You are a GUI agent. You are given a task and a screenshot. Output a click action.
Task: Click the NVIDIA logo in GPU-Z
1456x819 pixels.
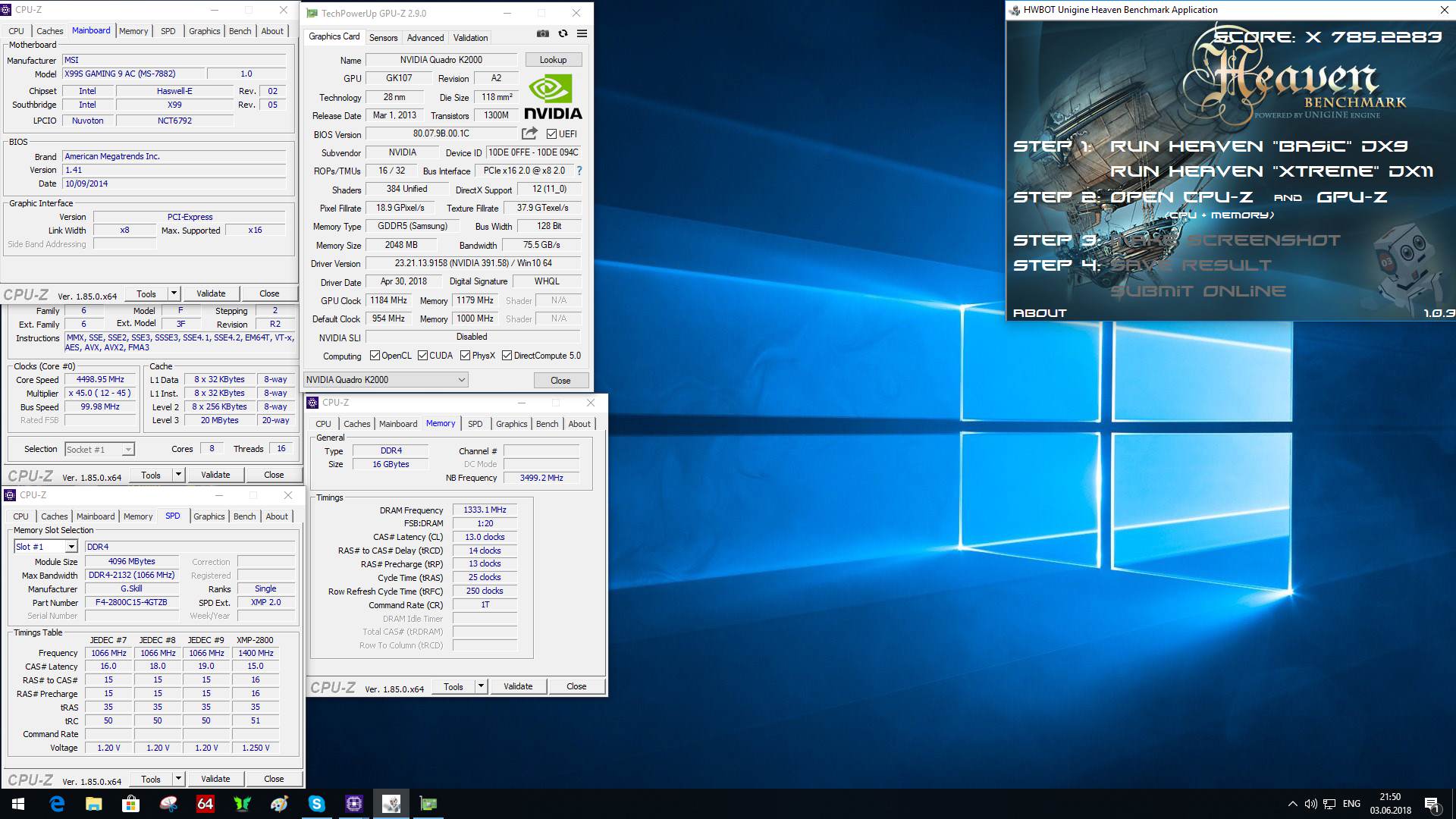click(x=553, y=96)
